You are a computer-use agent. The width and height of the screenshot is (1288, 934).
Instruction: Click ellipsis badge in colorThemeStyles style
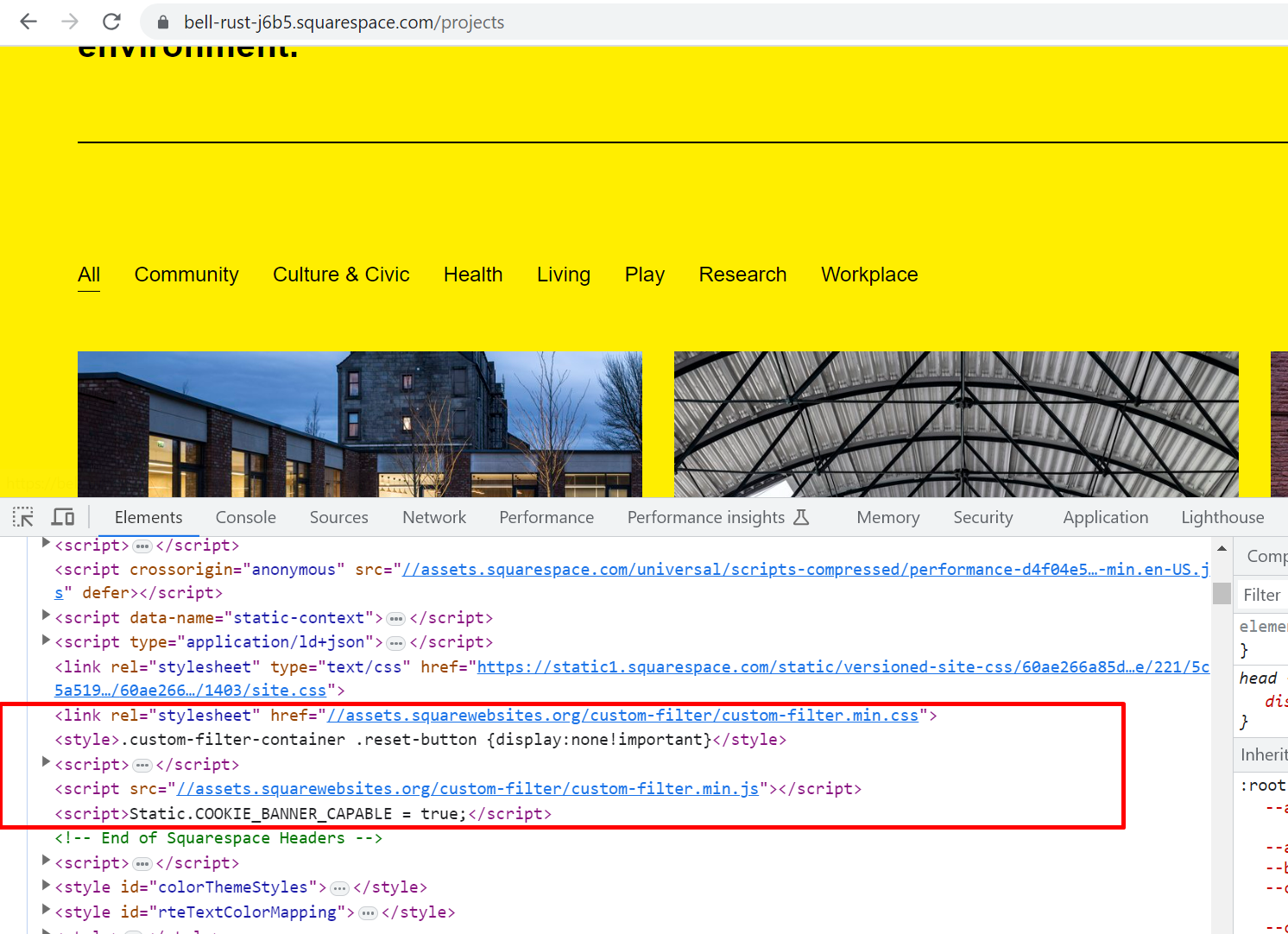[340, 888]
